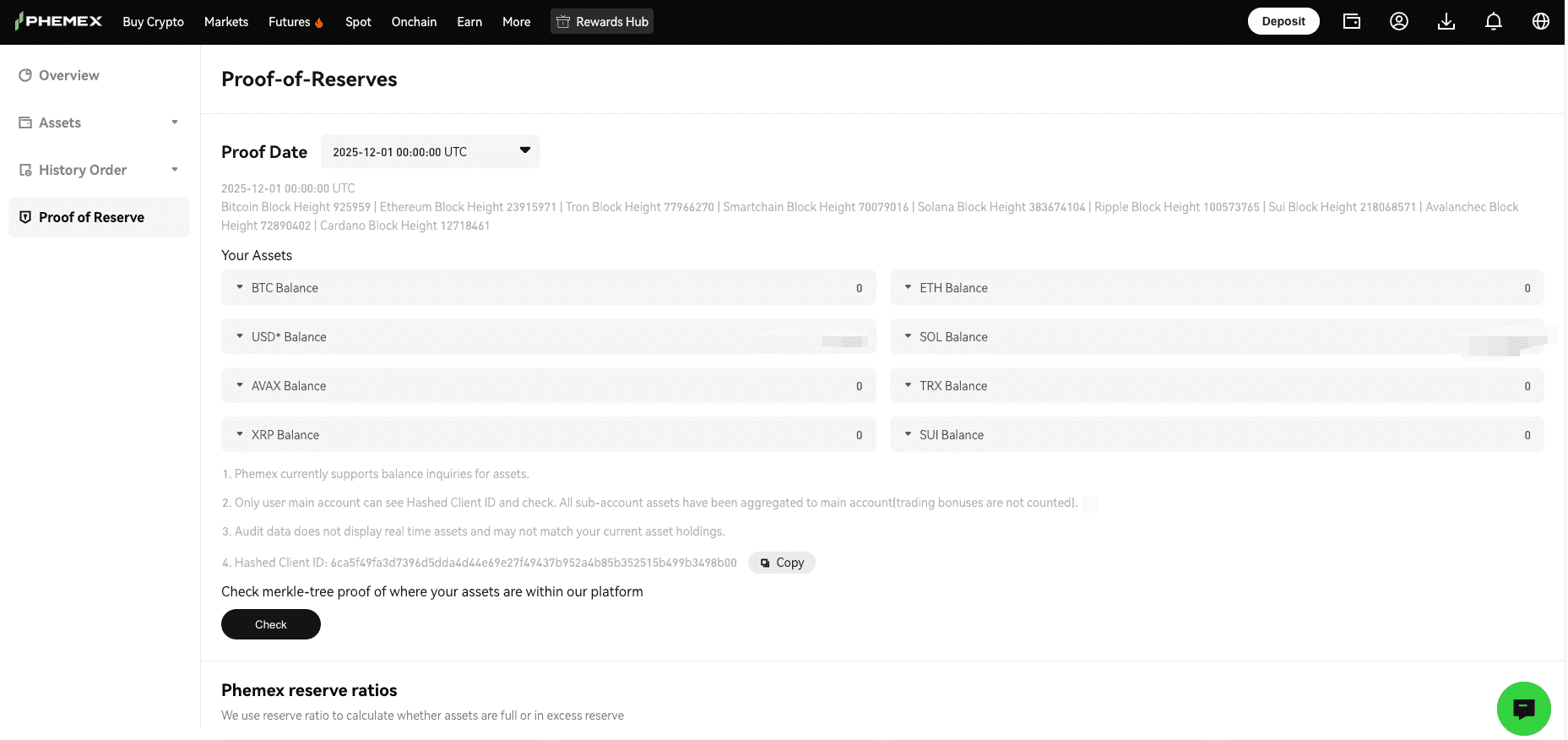Click the Ethereum Block Height 23915971 text
1568x740 pixels.
click(x=468, y=207)
